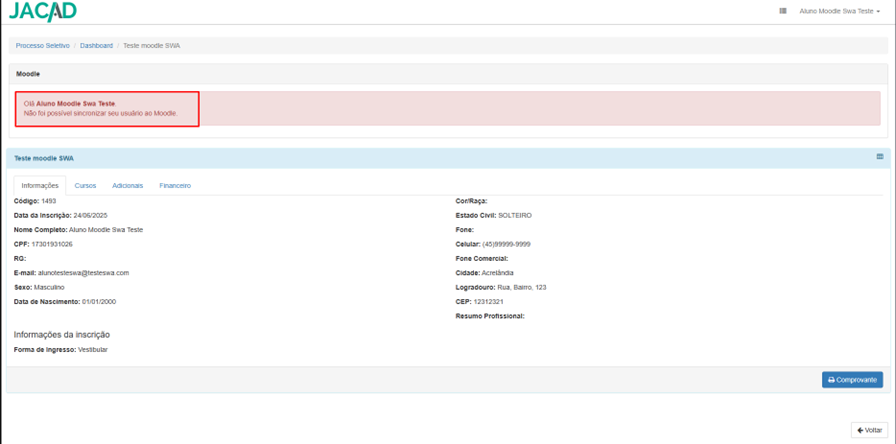Click the Teste moodle SWA breadcrumb text
The height and width of the screenshot is (444, 896).
click(151, 45)
